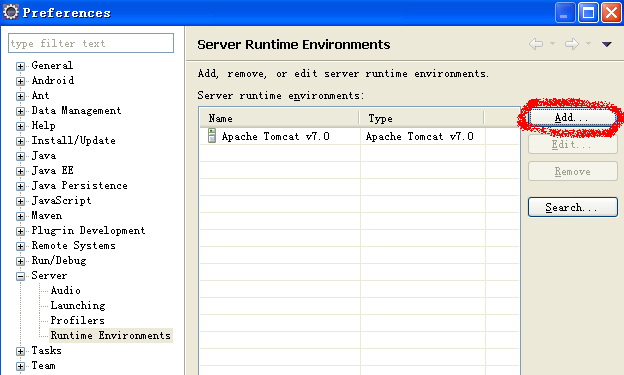Focus the type filter text field
Screen dimensions: 624x375
click(x=91, y=43)
